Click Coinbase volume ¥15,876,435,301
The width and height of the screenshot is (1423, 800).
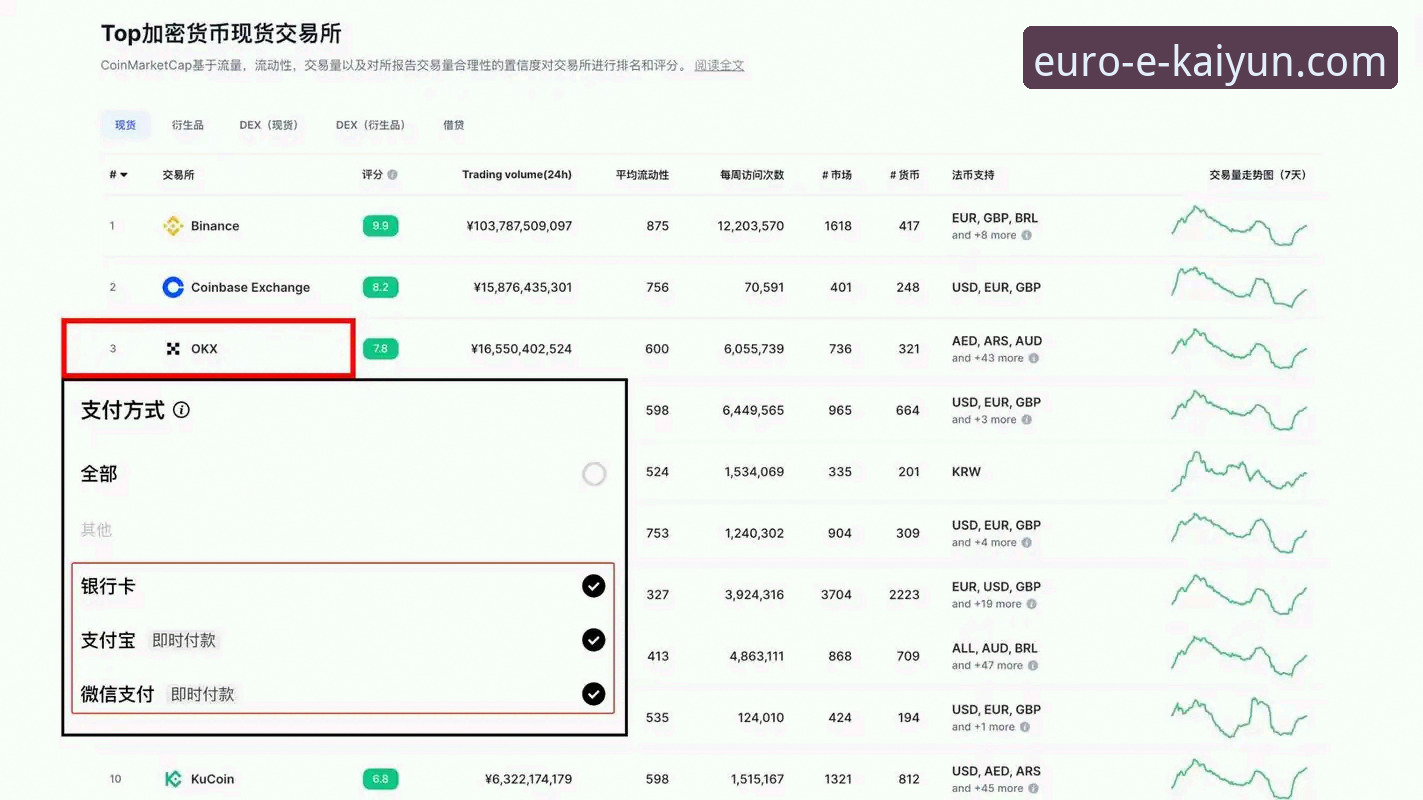point(523,287)
